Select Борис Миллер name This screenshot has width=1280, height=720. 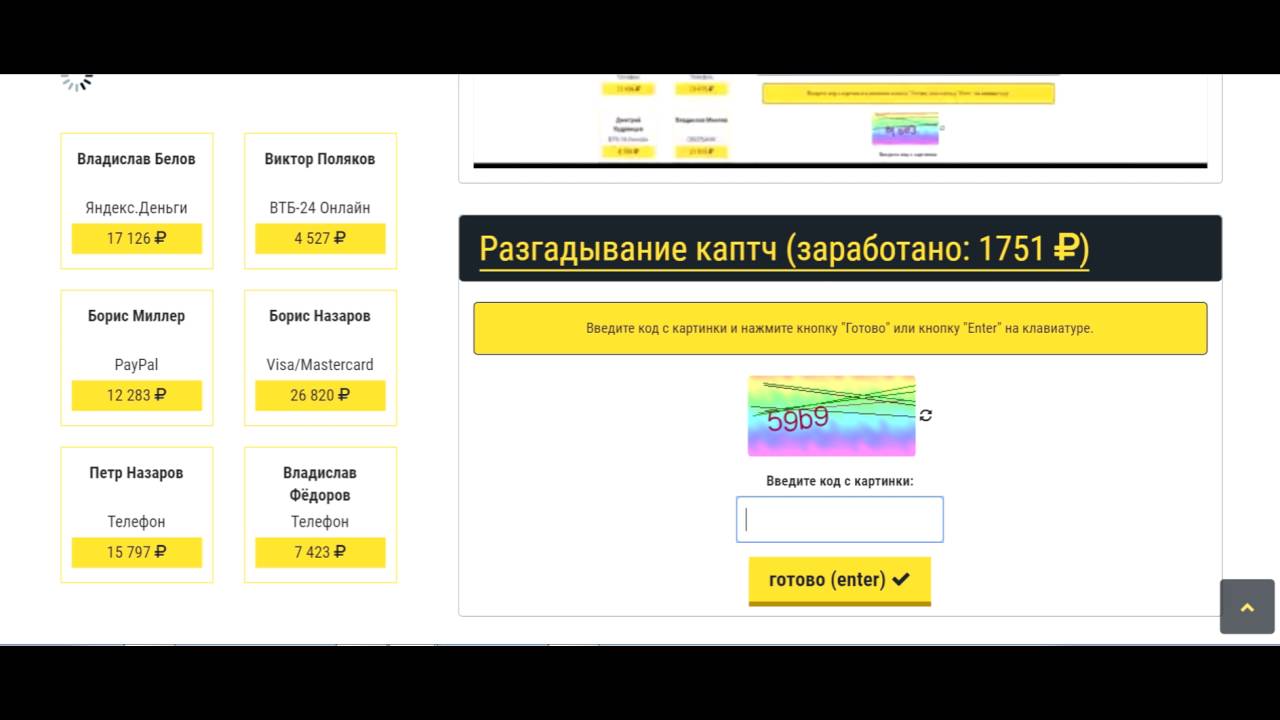tap(136, 316)
